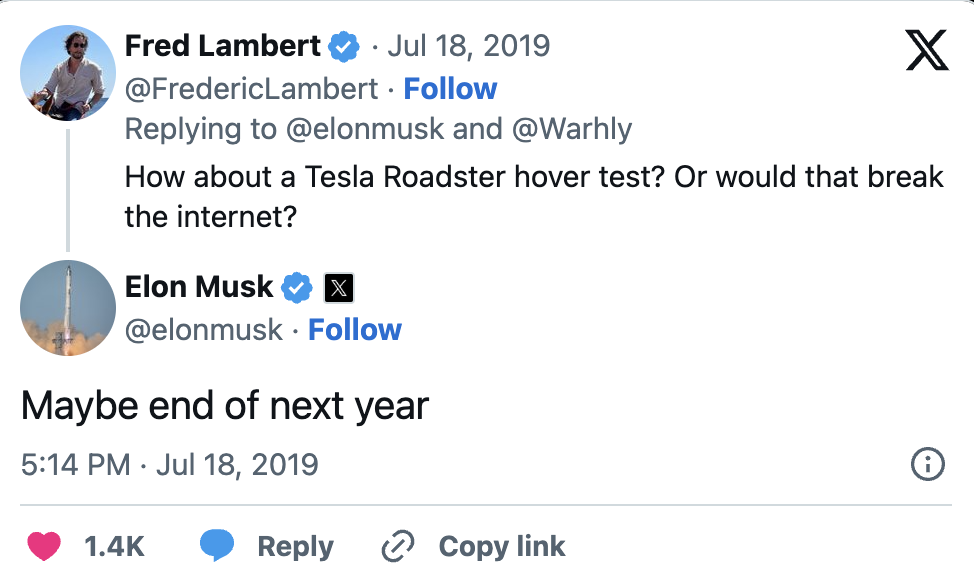Follow @elonmusk
Image resolution: width=974 pixels, height=580 pixels.
point(354,330)
